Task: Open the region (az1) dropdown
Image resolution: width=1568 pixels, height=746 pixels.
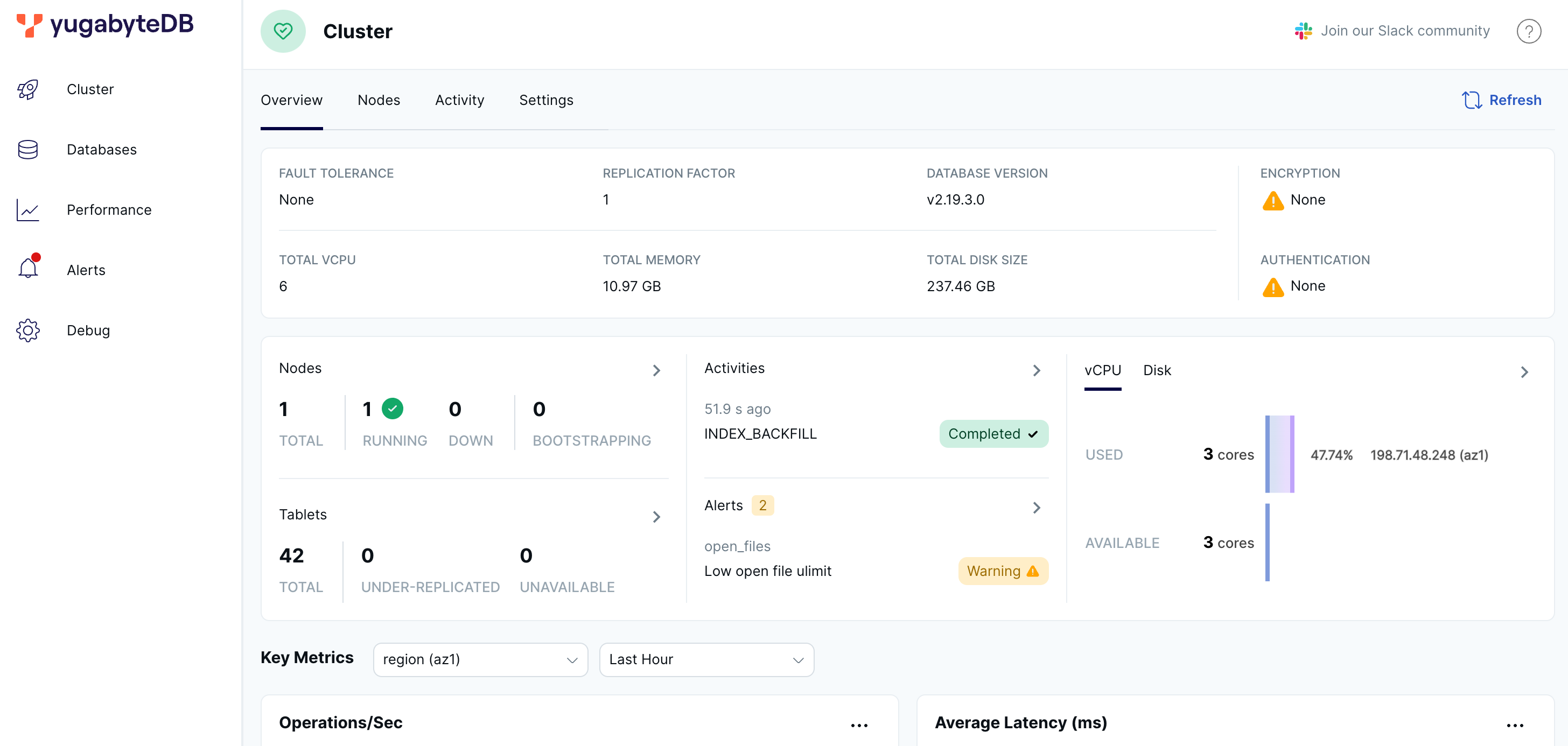Action: 480,659
